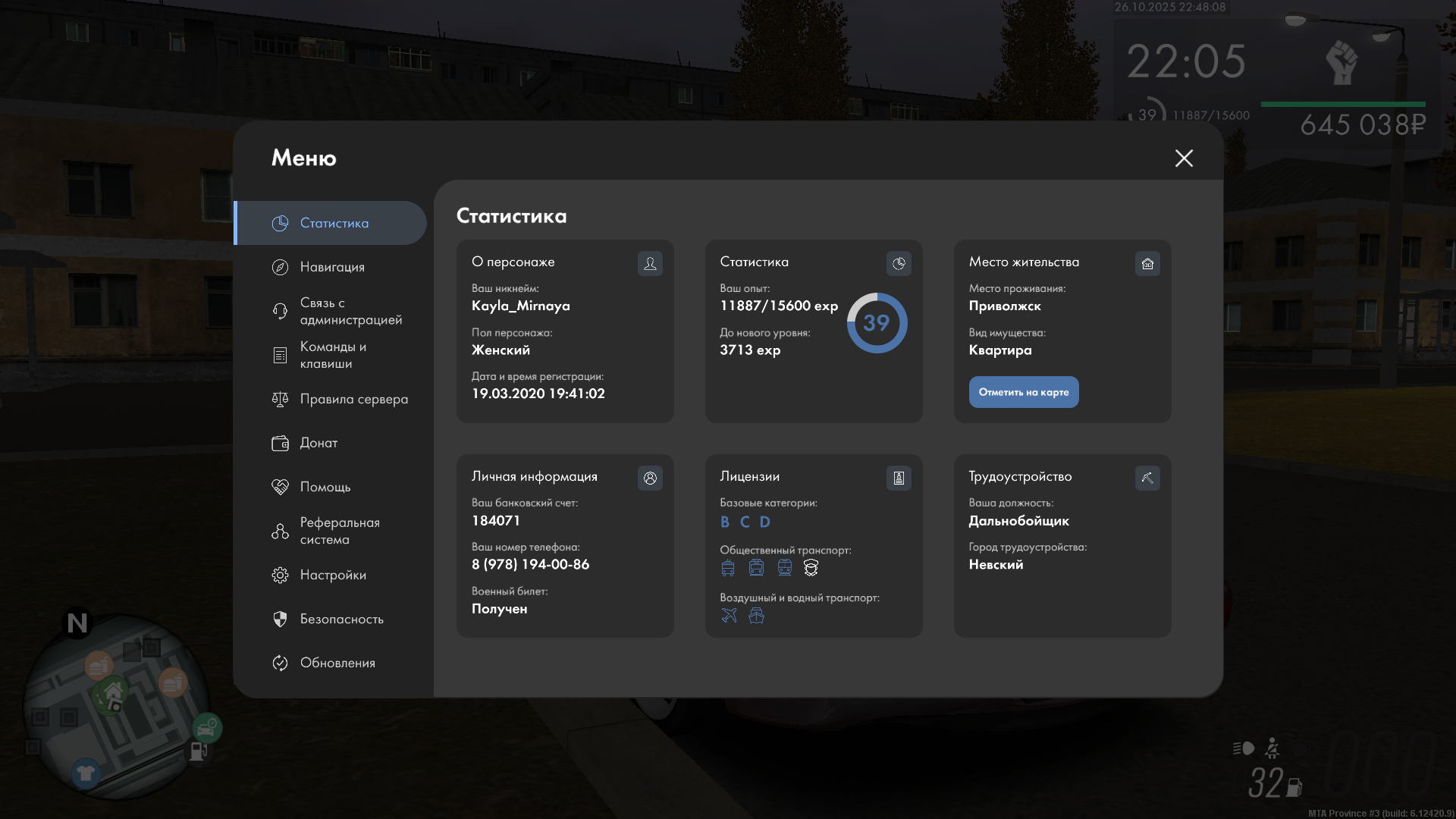Click the tools icon in Трудоустройство card
This screenshot has height=819, width=1456.
pos(1147,478)
